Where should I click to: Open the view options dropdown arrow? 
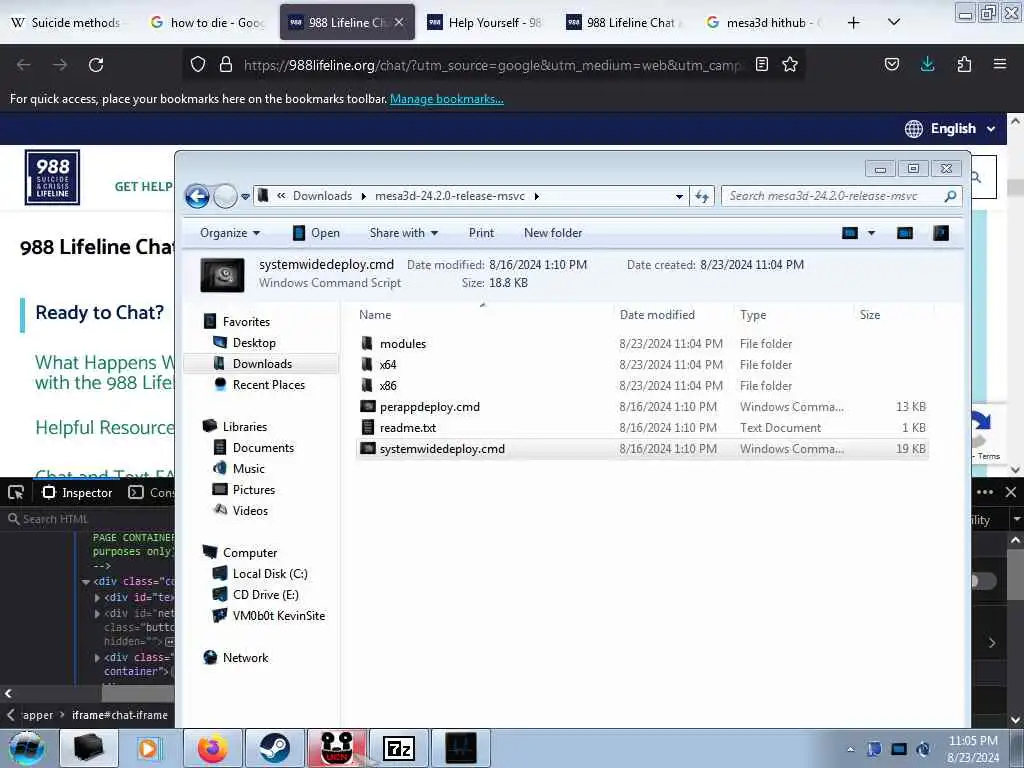pos(871,233)
